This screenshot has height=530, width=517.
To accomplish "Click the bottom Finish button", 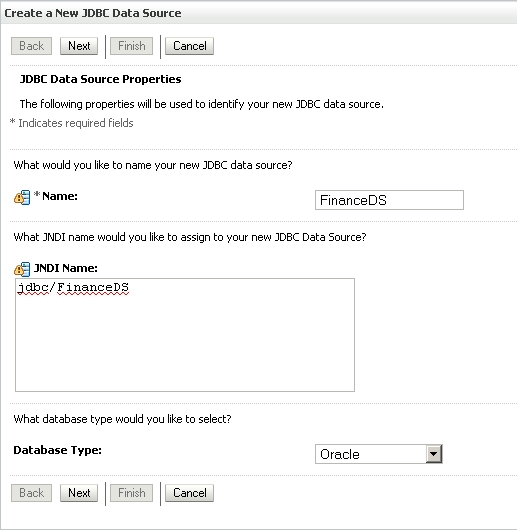I will 131,493.
